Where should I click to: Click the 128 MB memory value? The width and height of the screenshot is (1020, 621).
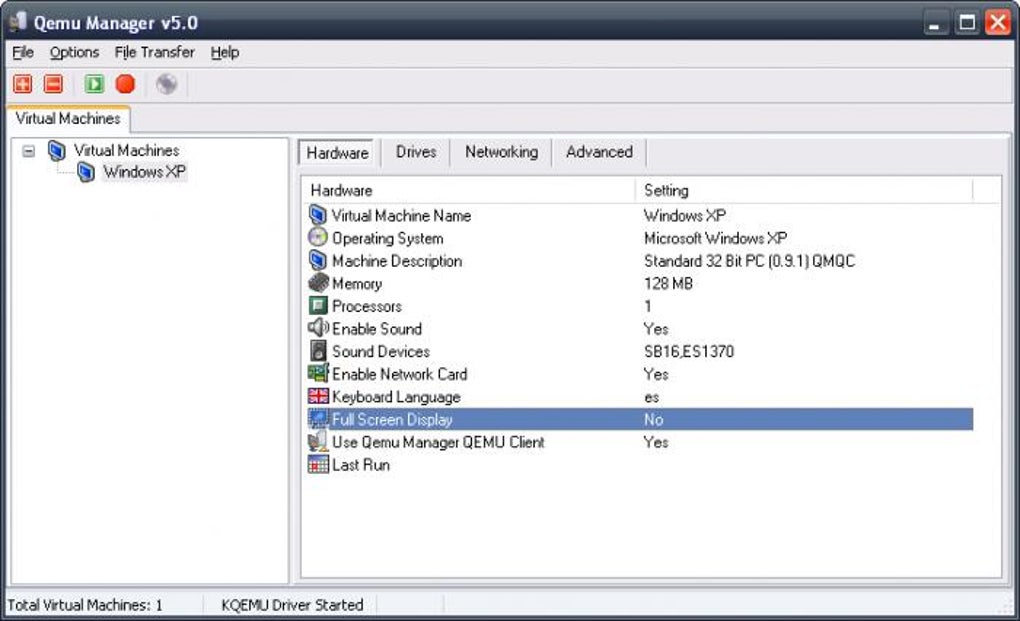tap(668, 284)
